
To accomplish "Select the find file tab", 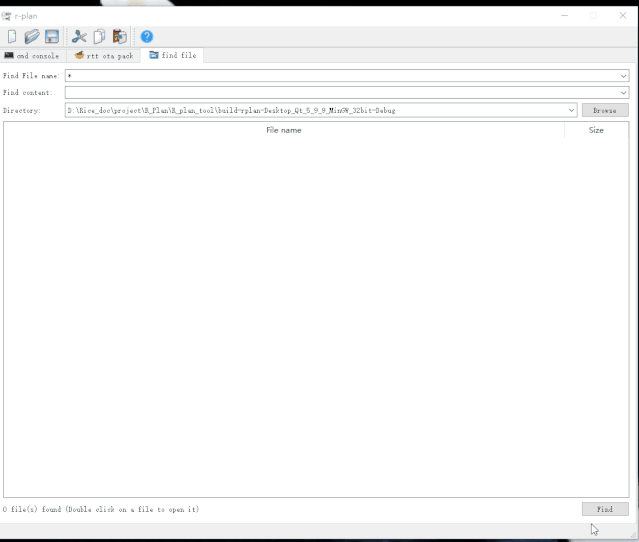I will [173, 55].
